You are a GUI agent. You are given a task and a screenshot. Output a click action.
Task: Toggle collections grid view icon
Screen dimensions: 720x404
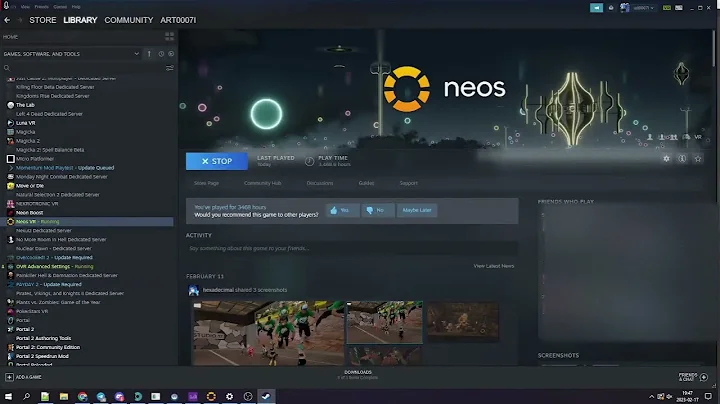click(x=169, y=37)
